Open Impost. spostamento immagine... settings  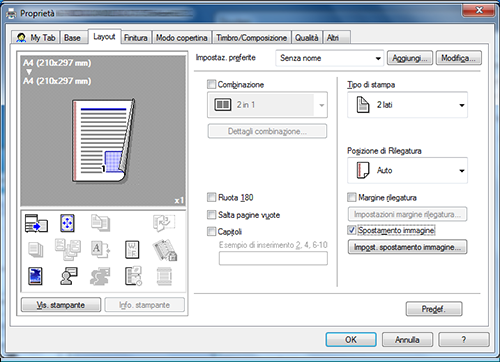pyautogui.click(x=407, y=247)
